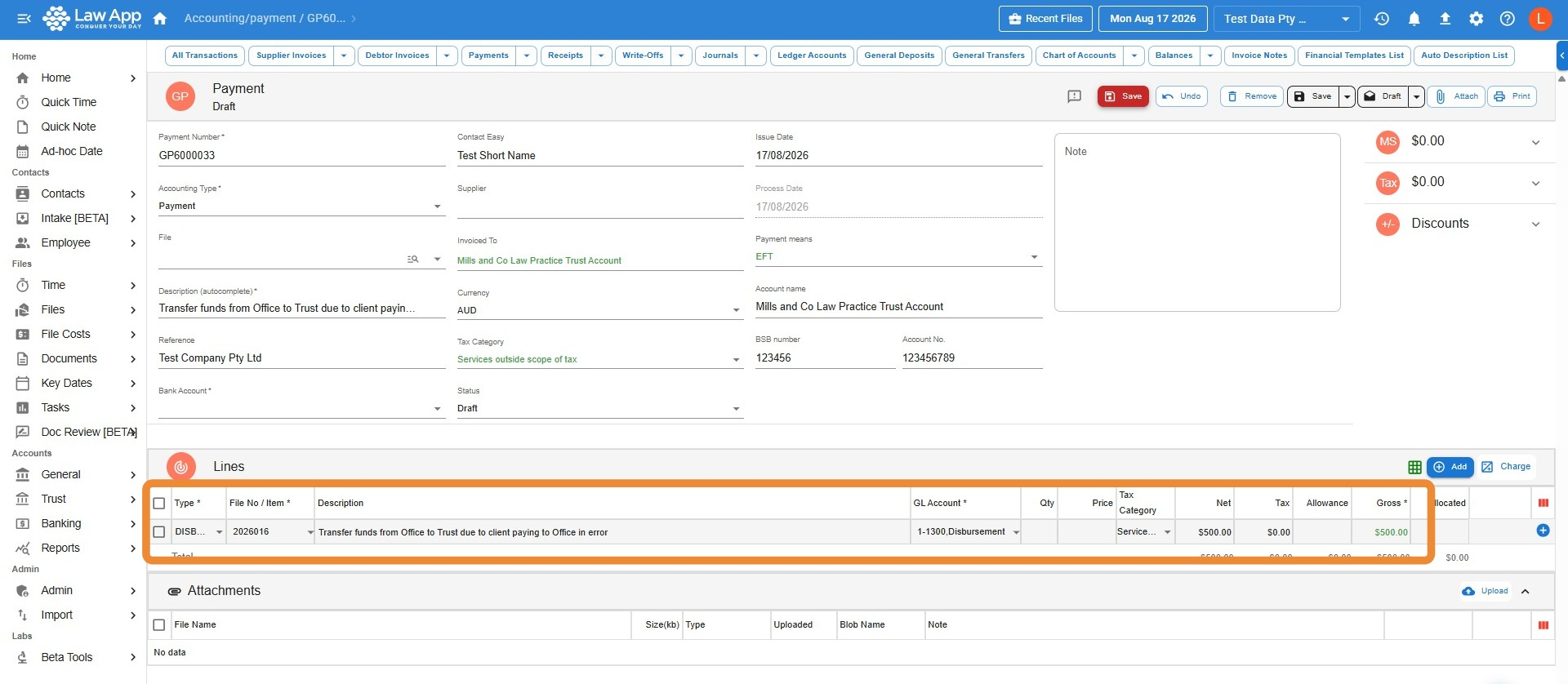Click the Remove button
This screenshot has width=1568, height=684.
tap(1252, 96)
